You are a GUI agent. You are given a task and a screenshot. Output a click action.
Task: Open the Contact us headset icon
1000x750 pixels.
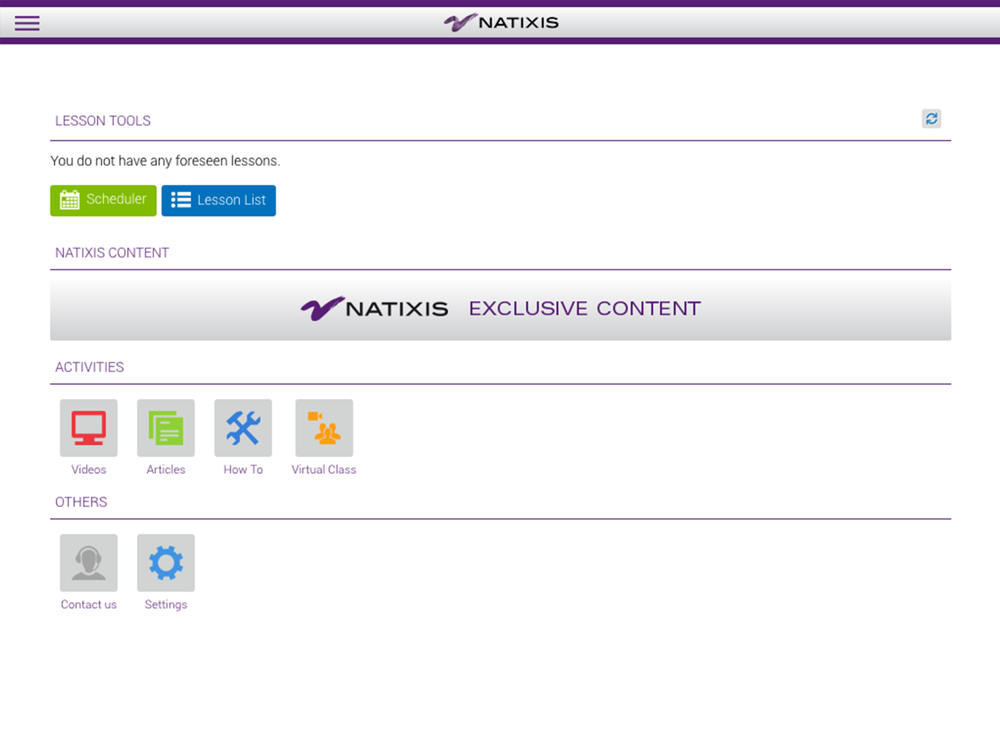point(89,562)
